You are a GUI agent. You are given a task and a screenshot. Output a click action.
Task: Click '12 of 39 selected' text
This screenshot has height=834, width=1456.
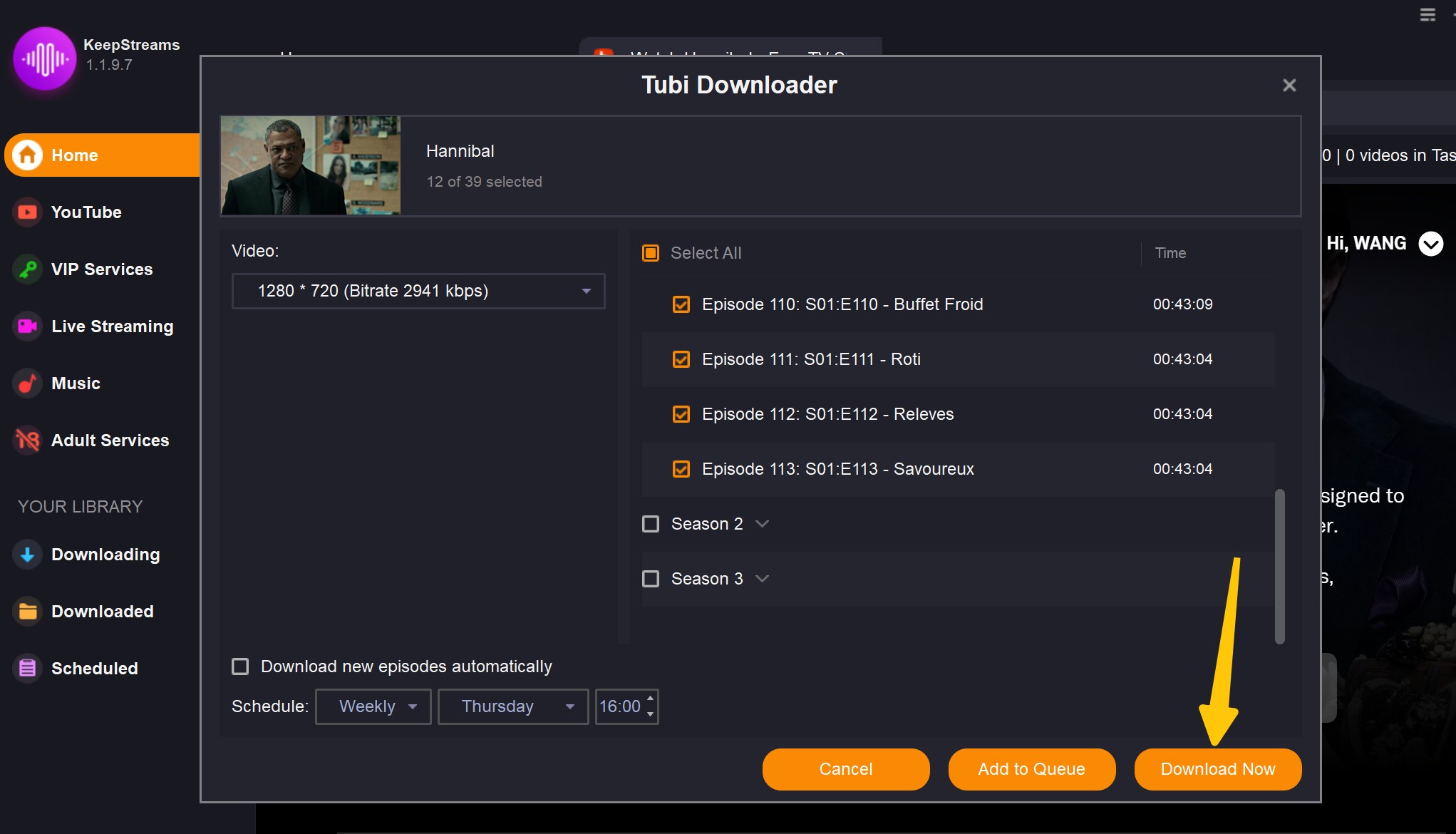[x=485, y=182]
